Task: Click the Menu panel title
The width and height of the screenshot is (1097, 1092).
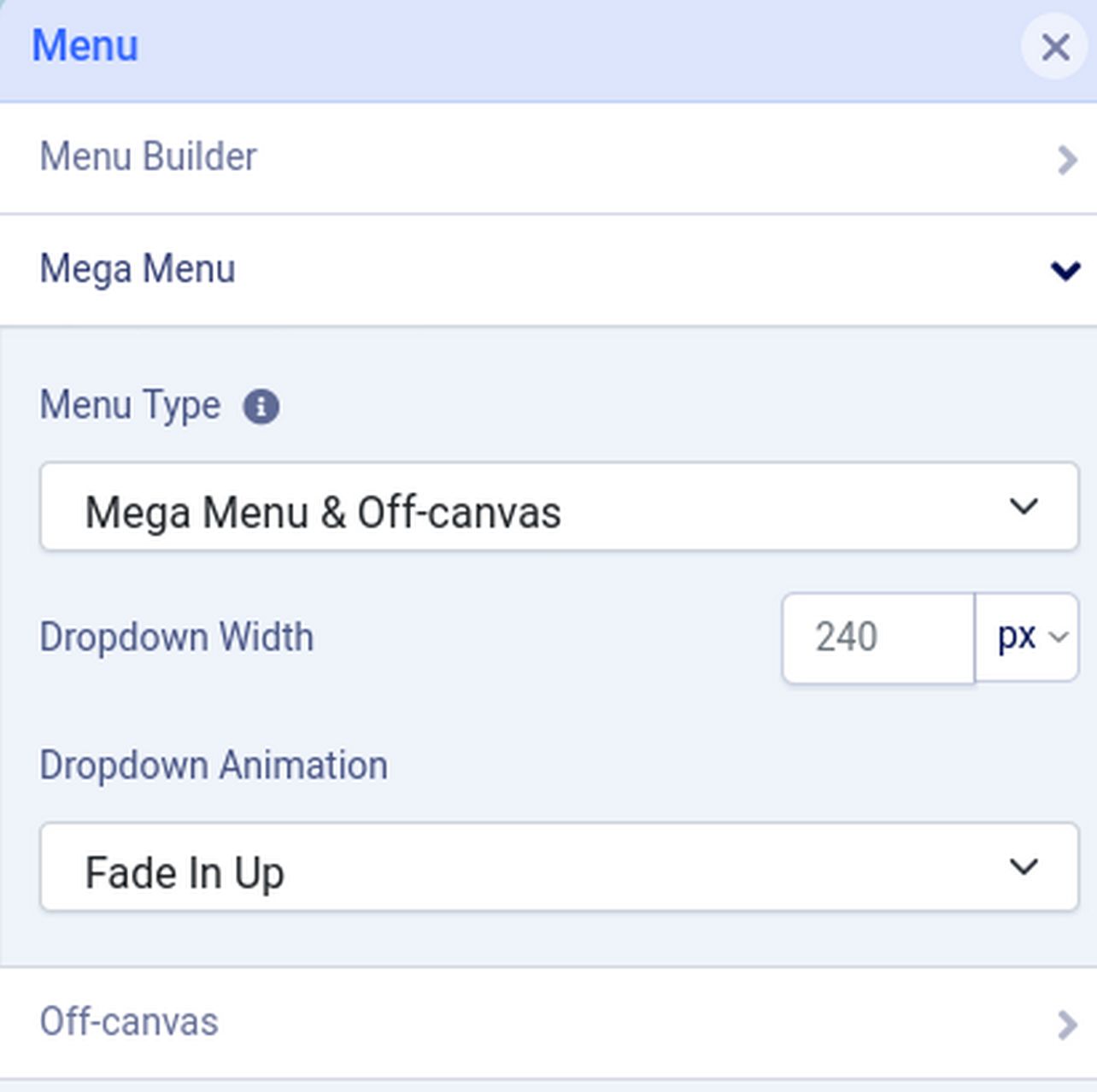Action: (85, 45)
